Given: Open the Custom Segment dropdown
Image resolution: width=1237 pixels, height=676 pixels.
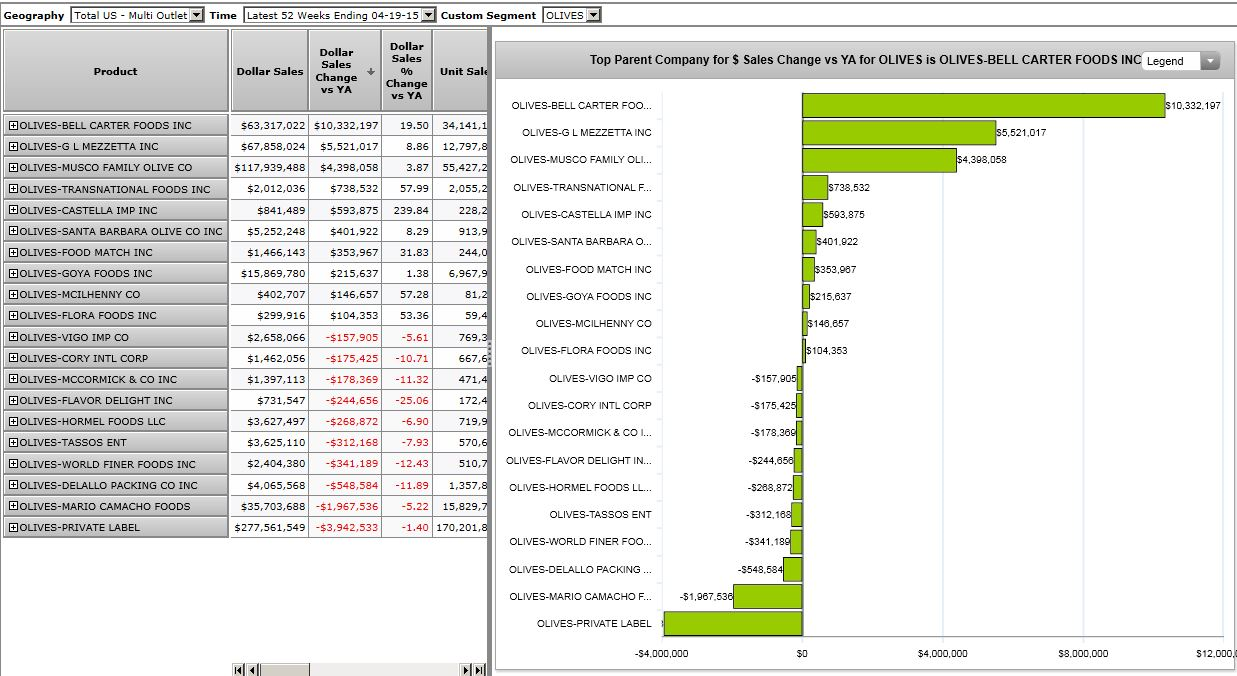Looking at the screenshot, I should tap(594, 15).
